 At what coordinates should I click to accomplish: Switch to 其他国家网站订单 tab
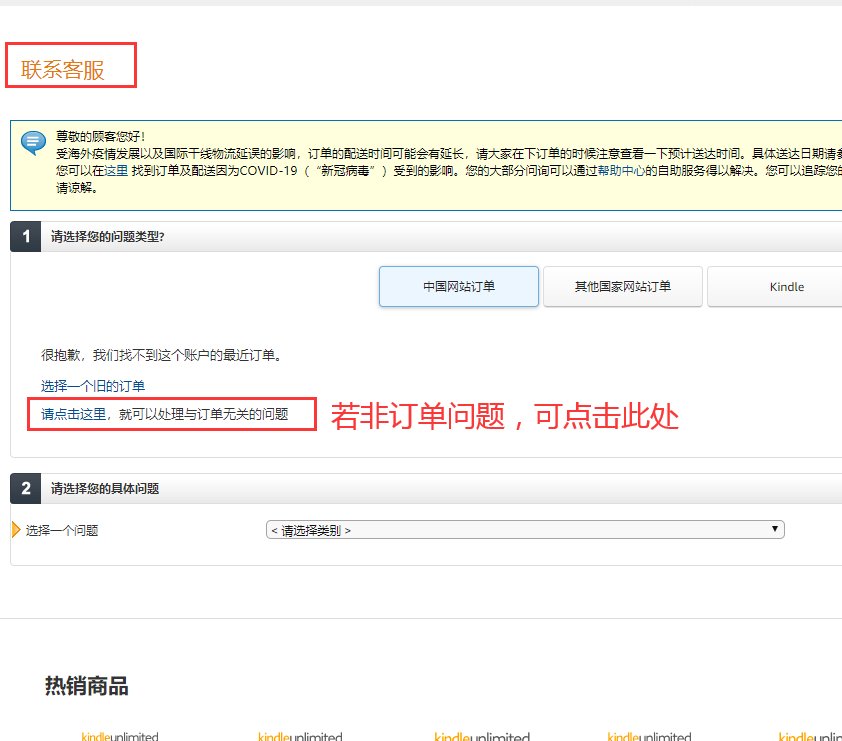click(x=622, y=287)
